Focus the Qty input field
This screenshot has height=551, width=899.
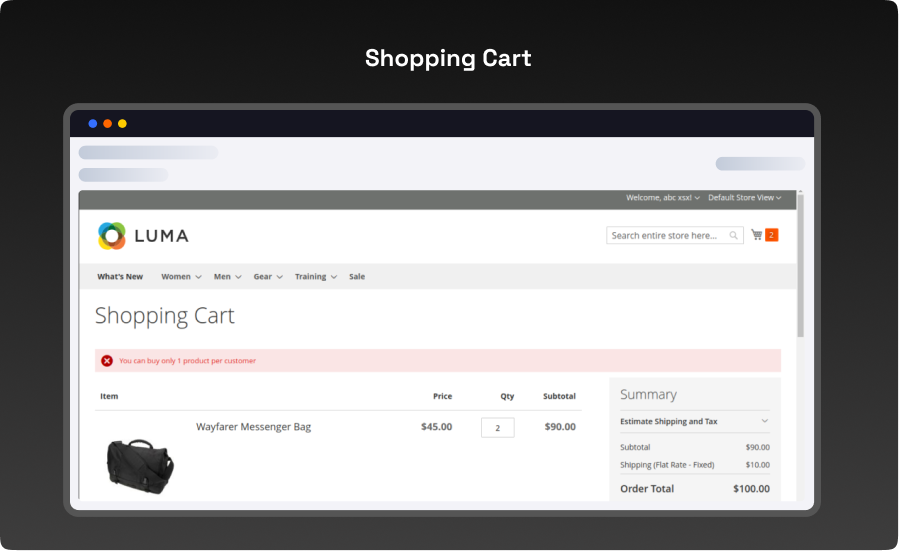497,428
